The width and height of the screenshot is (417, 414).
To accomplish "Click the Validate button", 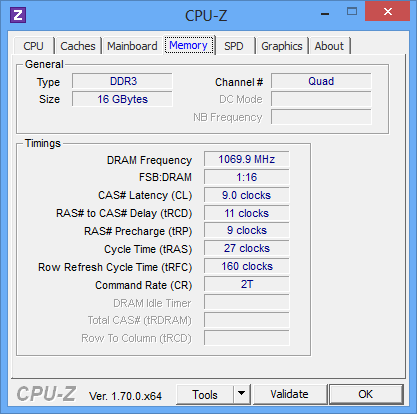I will click(x=289, y=394).
